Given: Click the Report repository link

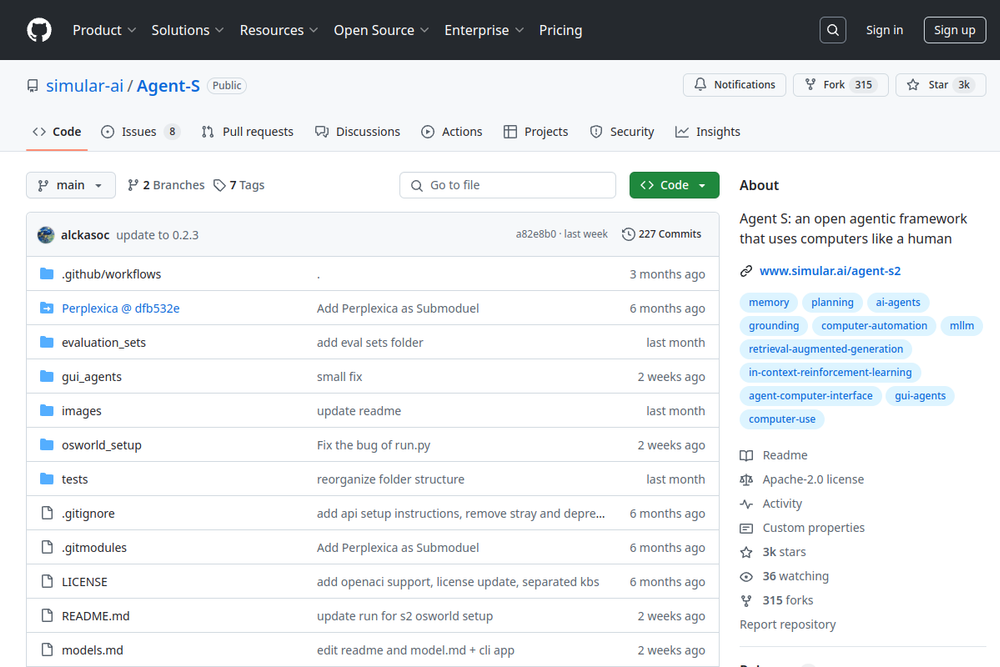Looking at the screenshot, I should click(788, 625).
